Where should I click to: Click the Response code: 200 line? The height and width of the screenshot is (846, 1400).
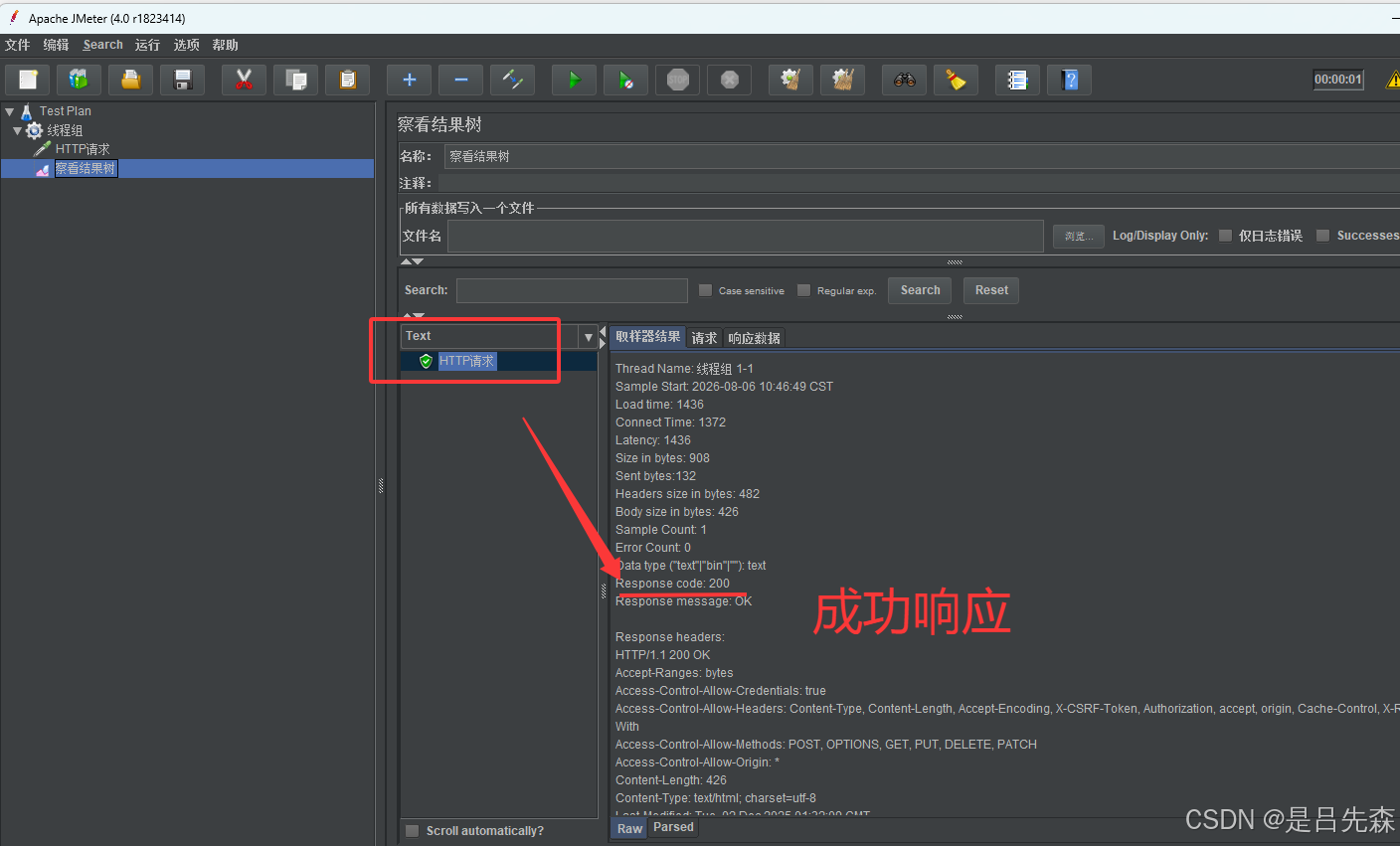[672, 584]
